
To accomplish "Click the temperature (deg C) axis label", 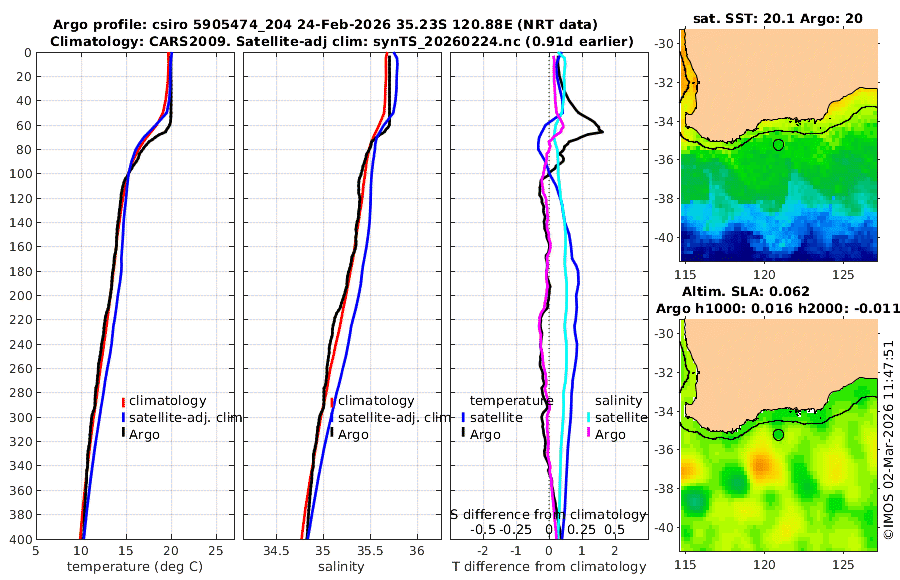I will 135,567.
